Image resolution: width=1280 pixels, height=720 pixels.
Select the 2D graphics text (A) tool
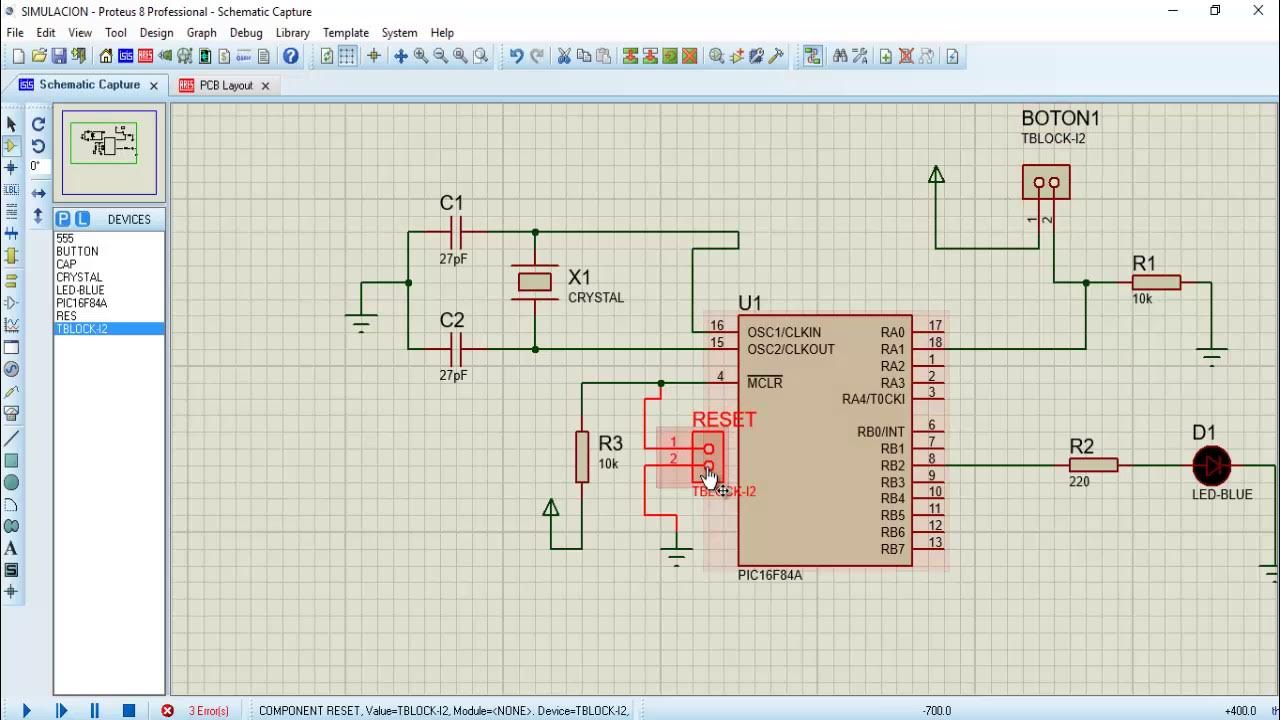(x=11, y=549)
